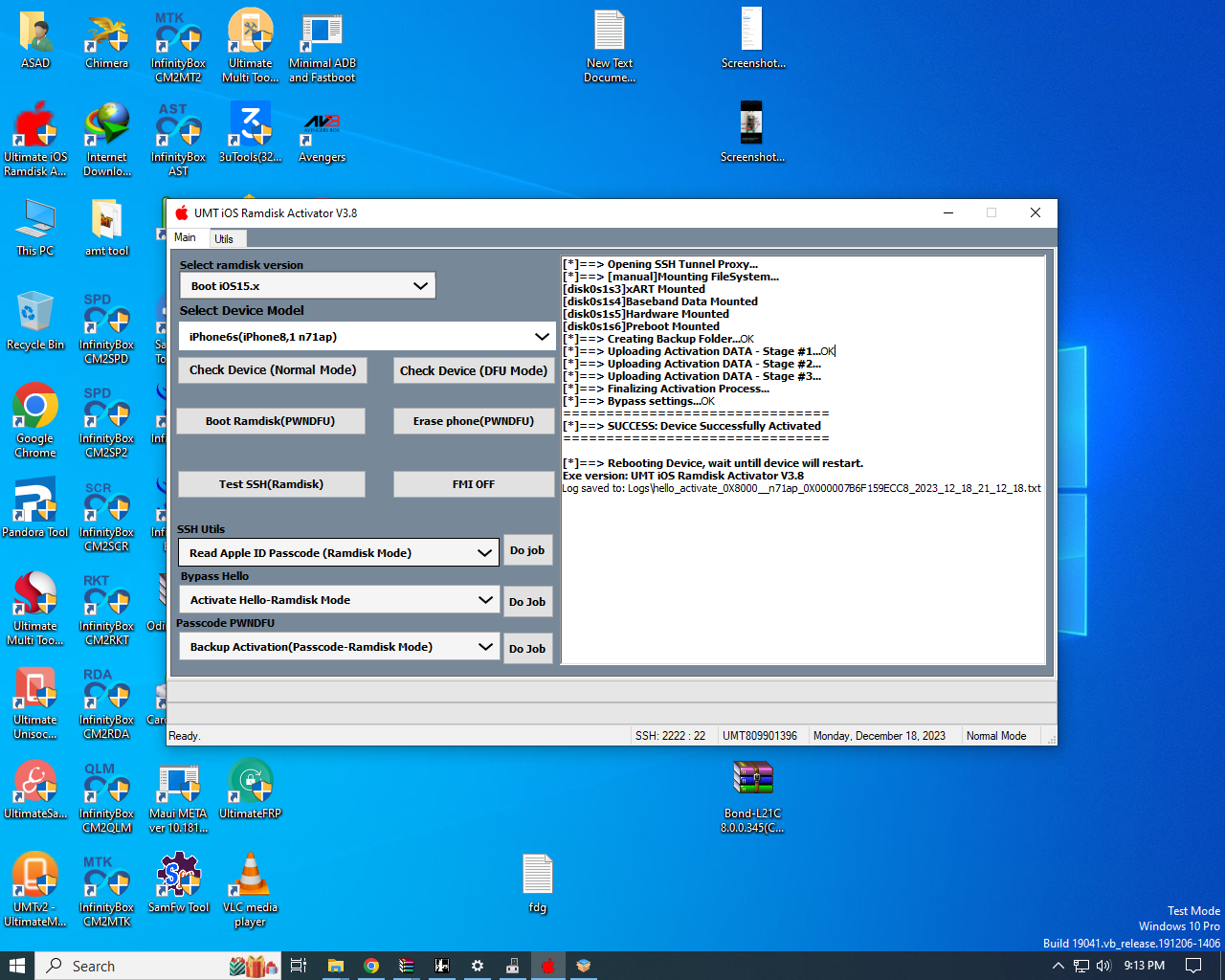Open Minimal ADB and Fastboot shortcut
The image size is (1225, 980).
pos(322,38)
